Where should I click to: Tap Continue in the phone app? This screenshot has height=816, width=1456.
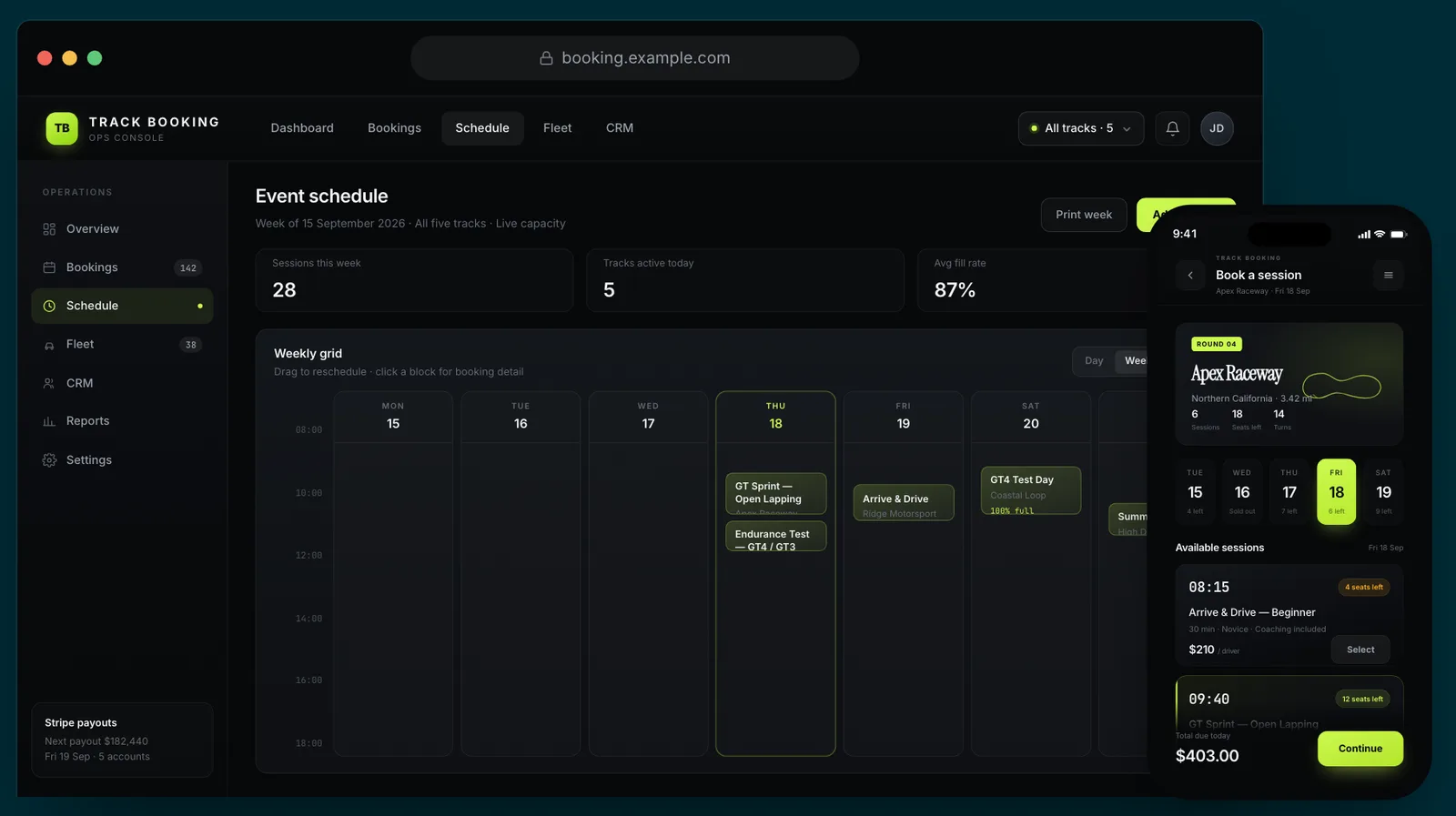click(1360, 749)
